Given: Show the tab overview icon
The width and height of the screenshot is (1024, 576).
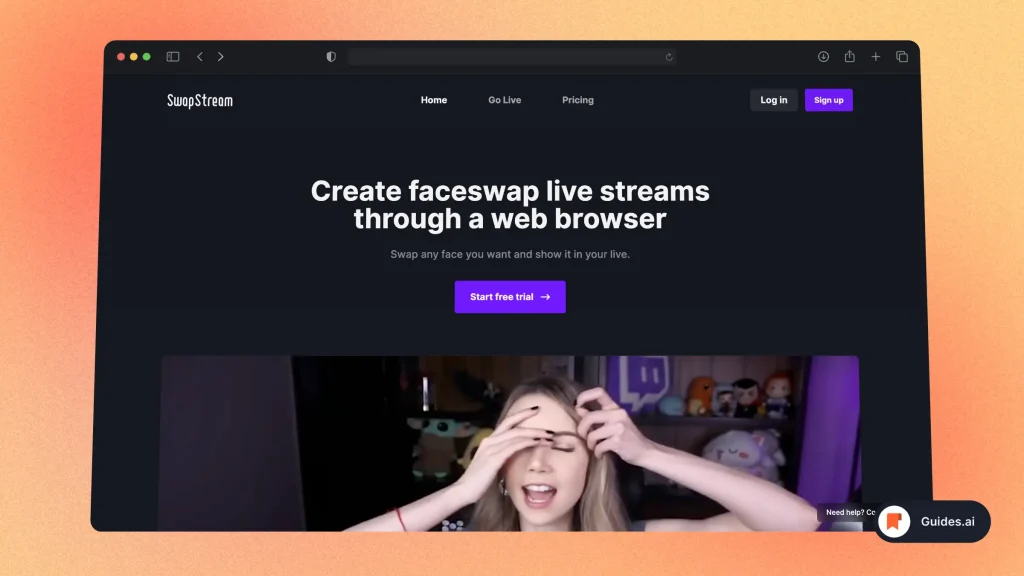Looking at the screenshot, I should (901, 57).
